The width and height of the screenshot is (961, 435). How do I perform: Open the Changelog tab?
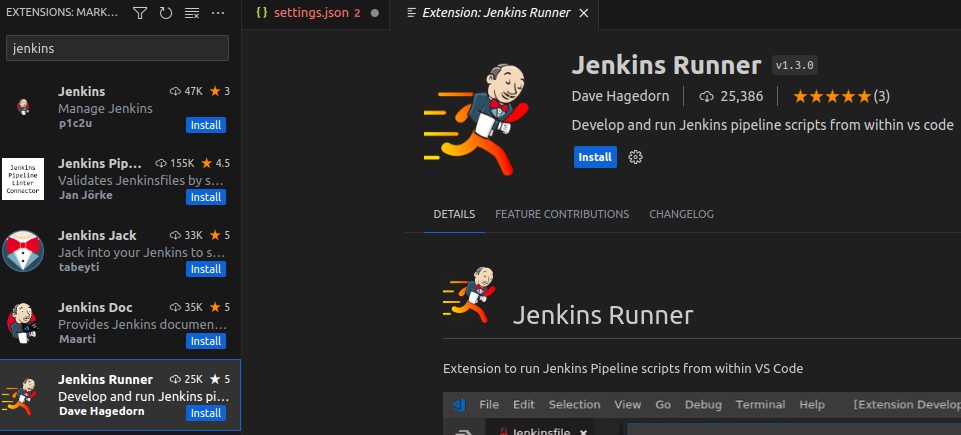coord(679,214)
